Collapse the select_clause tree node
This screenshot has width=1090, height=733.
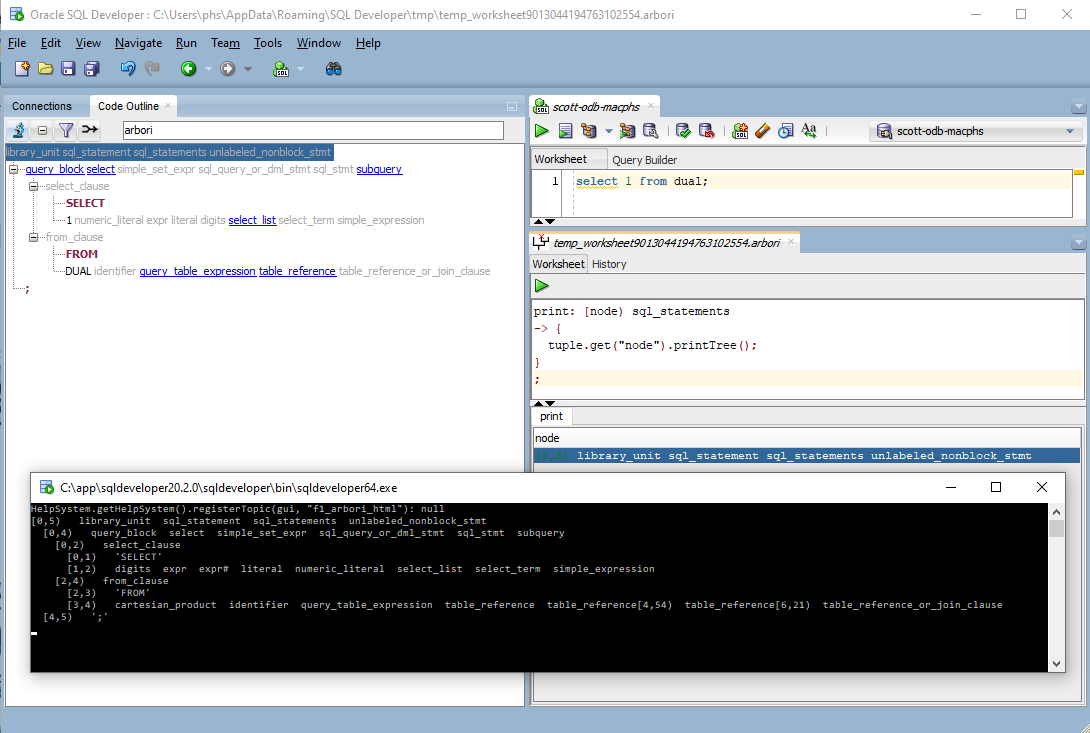pyautogui.click(x=33, y=186)
